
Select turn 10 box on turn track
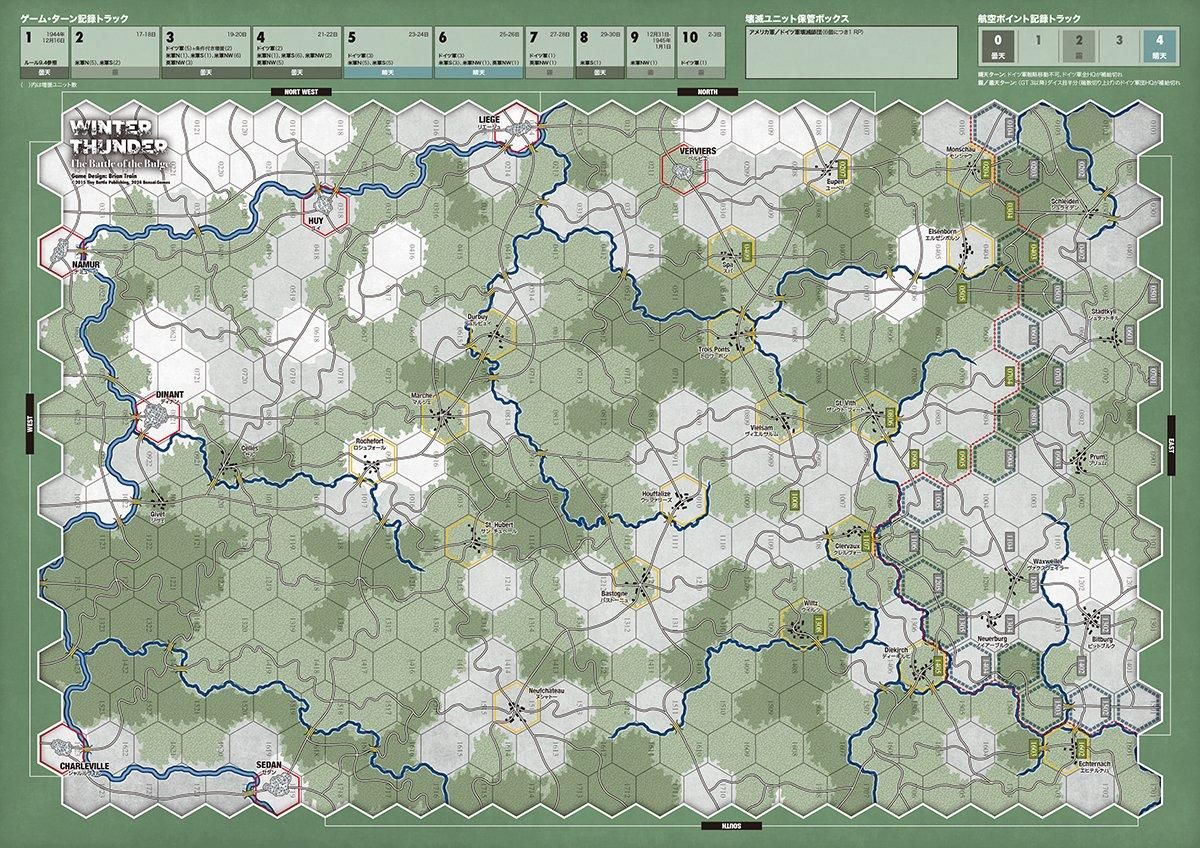(x=701, y=53)
